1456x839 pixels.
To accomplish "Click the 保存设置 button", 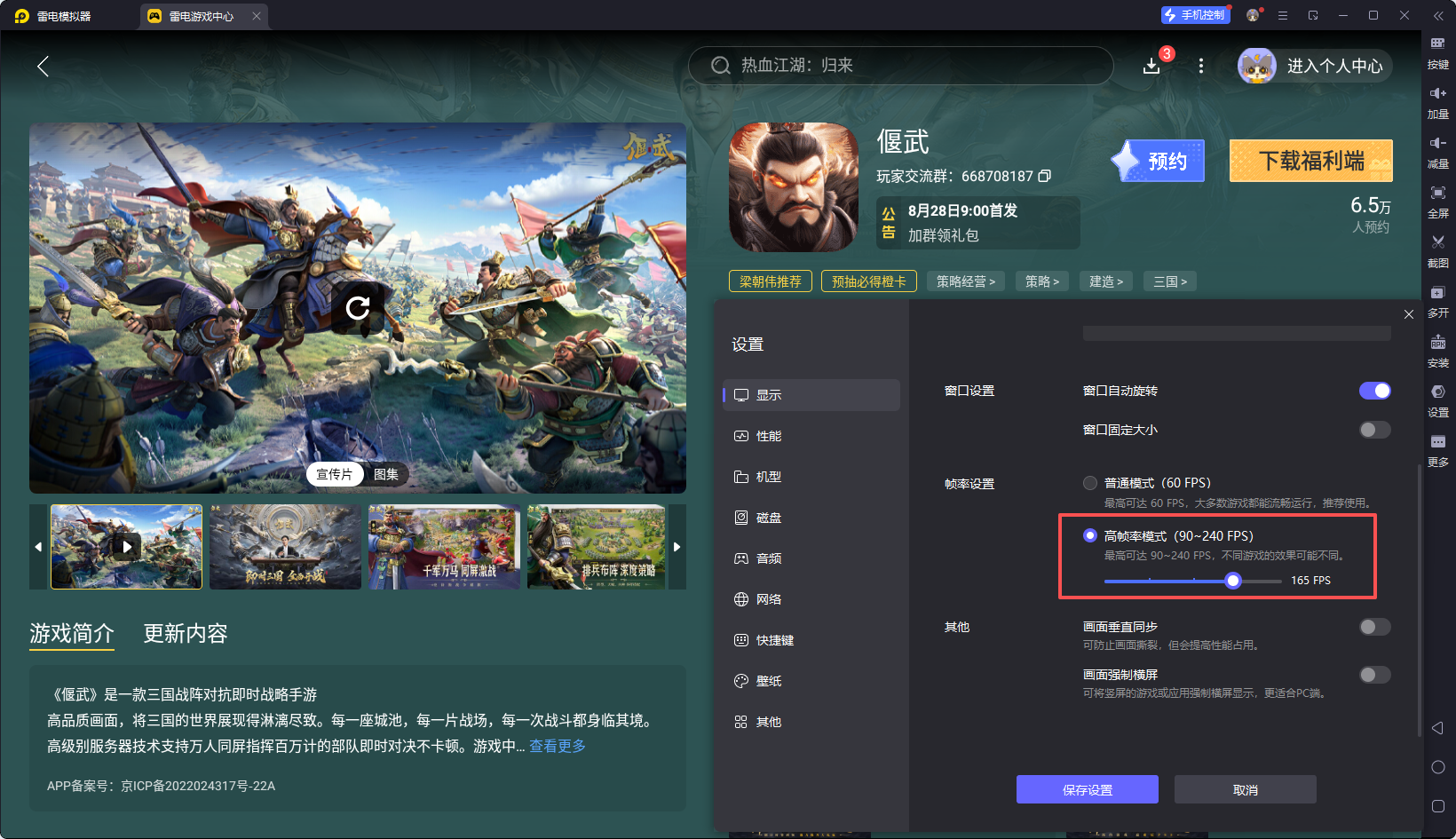I will click(x=1087, y=788).
